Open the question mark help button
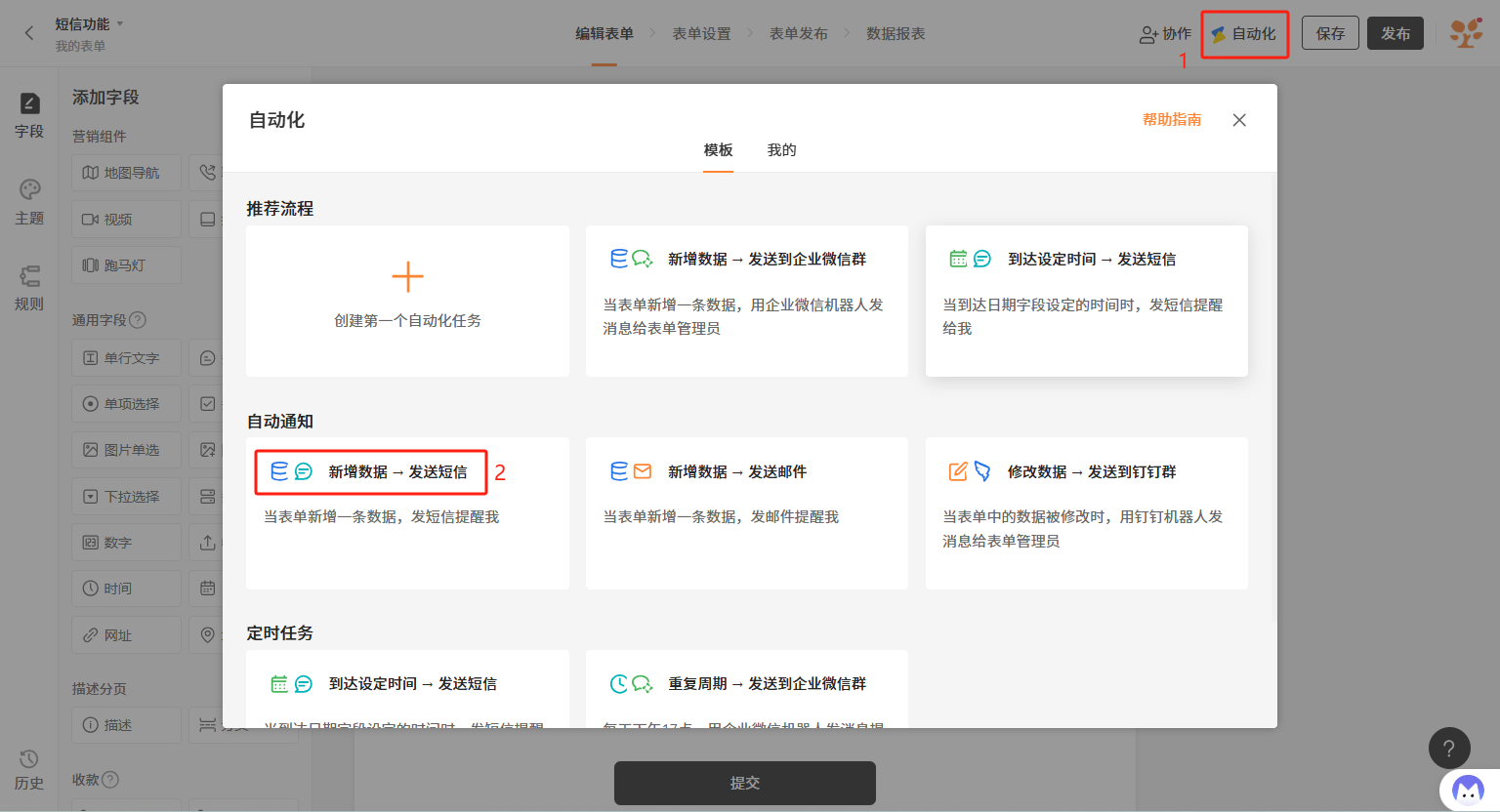Image resolution: width=1500 pixels, height=812 pixels. pyautogui.click(x=1449, y=749)
